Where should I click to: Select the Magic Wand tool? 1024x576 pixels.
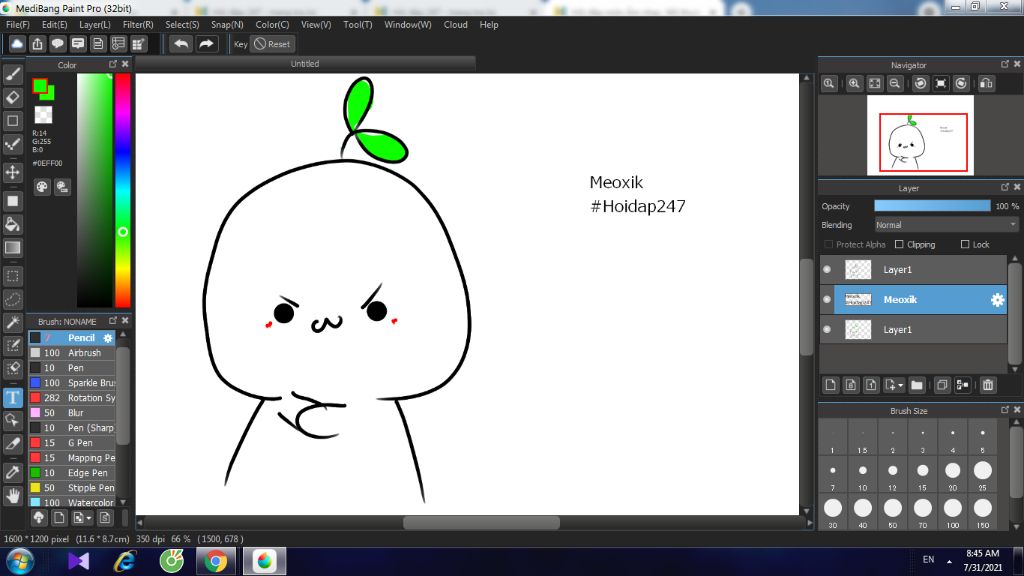pos(12,323)
